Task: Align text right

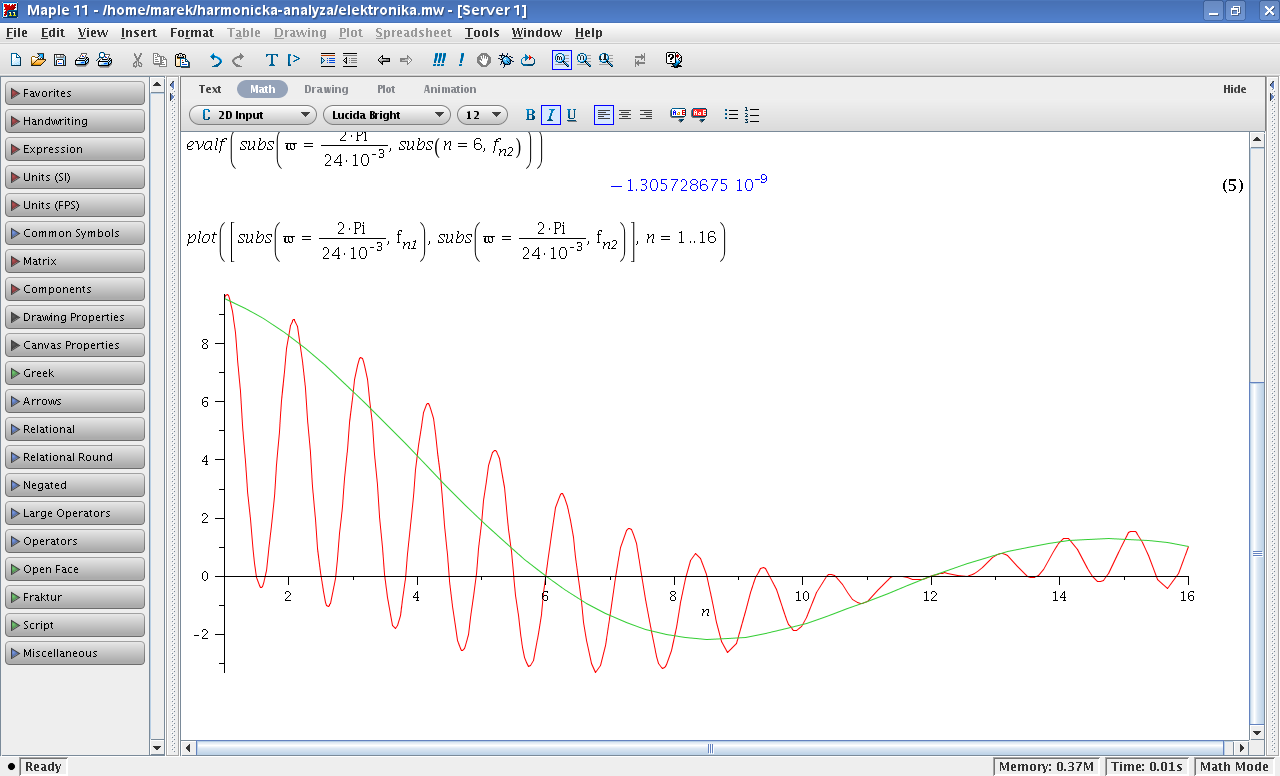Action: click(646, 115)
